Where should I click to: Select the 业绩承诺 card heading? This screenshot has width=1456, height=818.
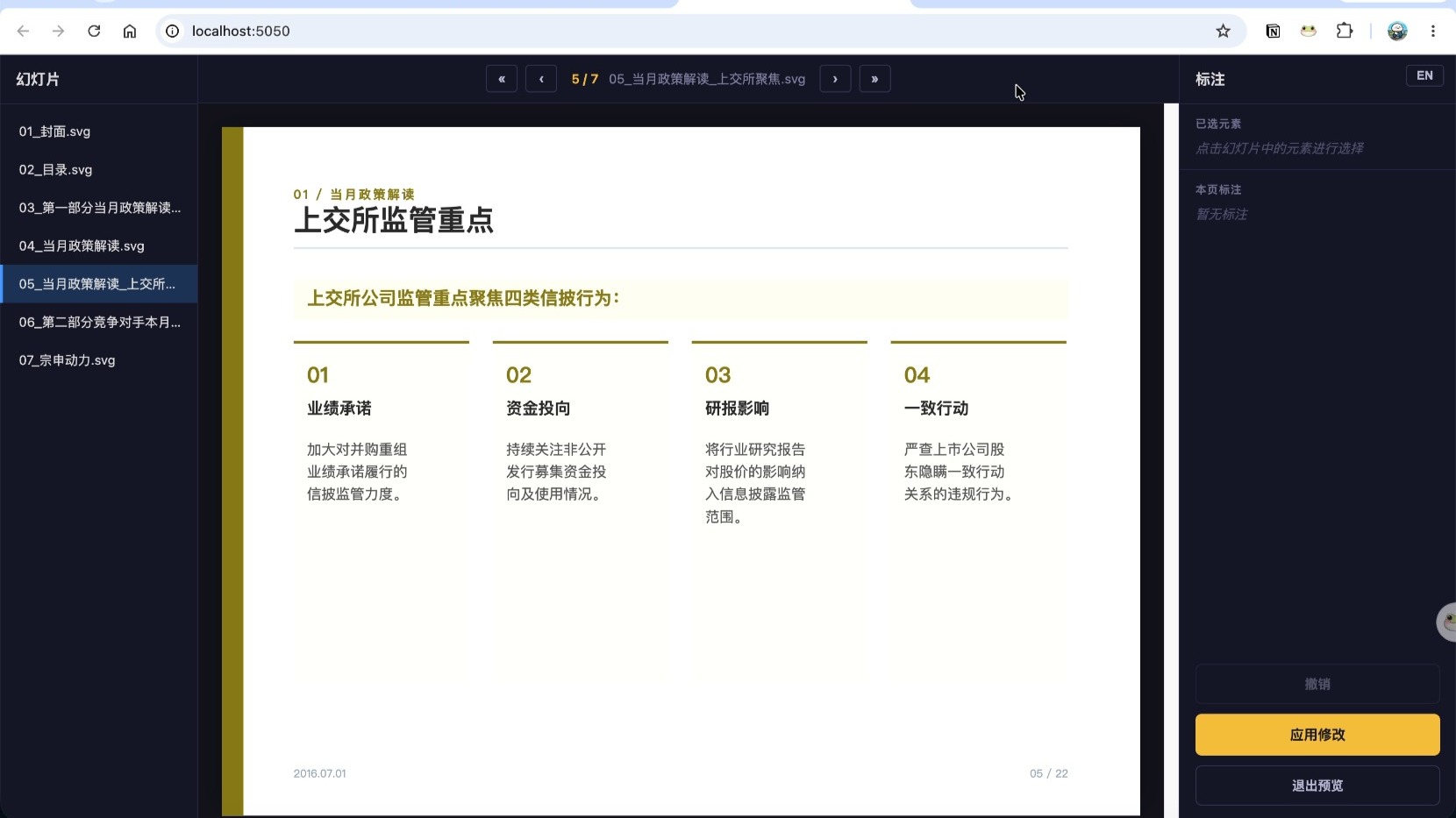pos(339,409)
